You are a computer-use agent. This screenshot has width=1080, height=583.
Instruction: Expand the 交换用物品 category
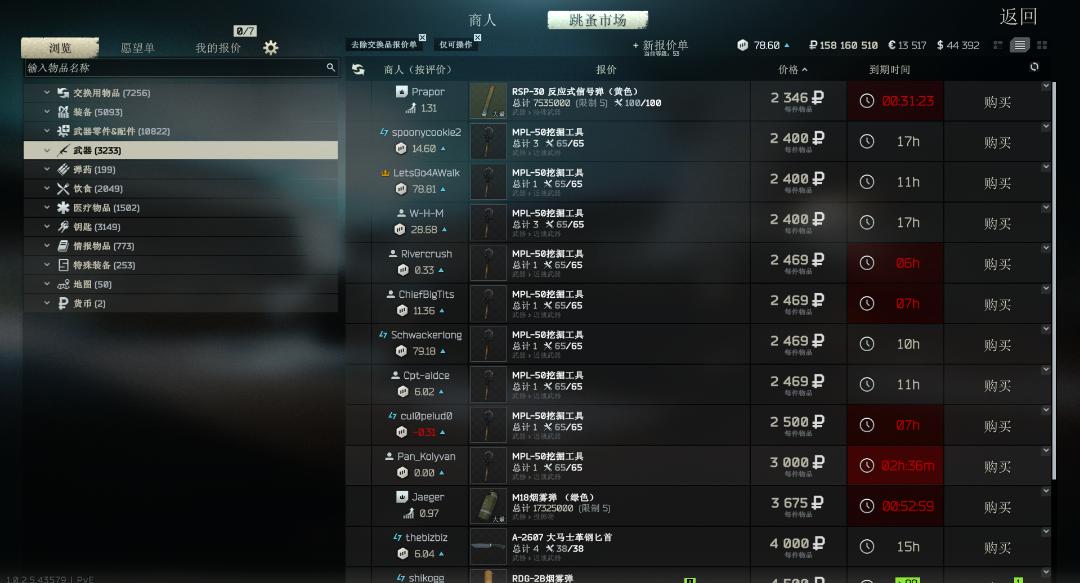coord(47,92)
